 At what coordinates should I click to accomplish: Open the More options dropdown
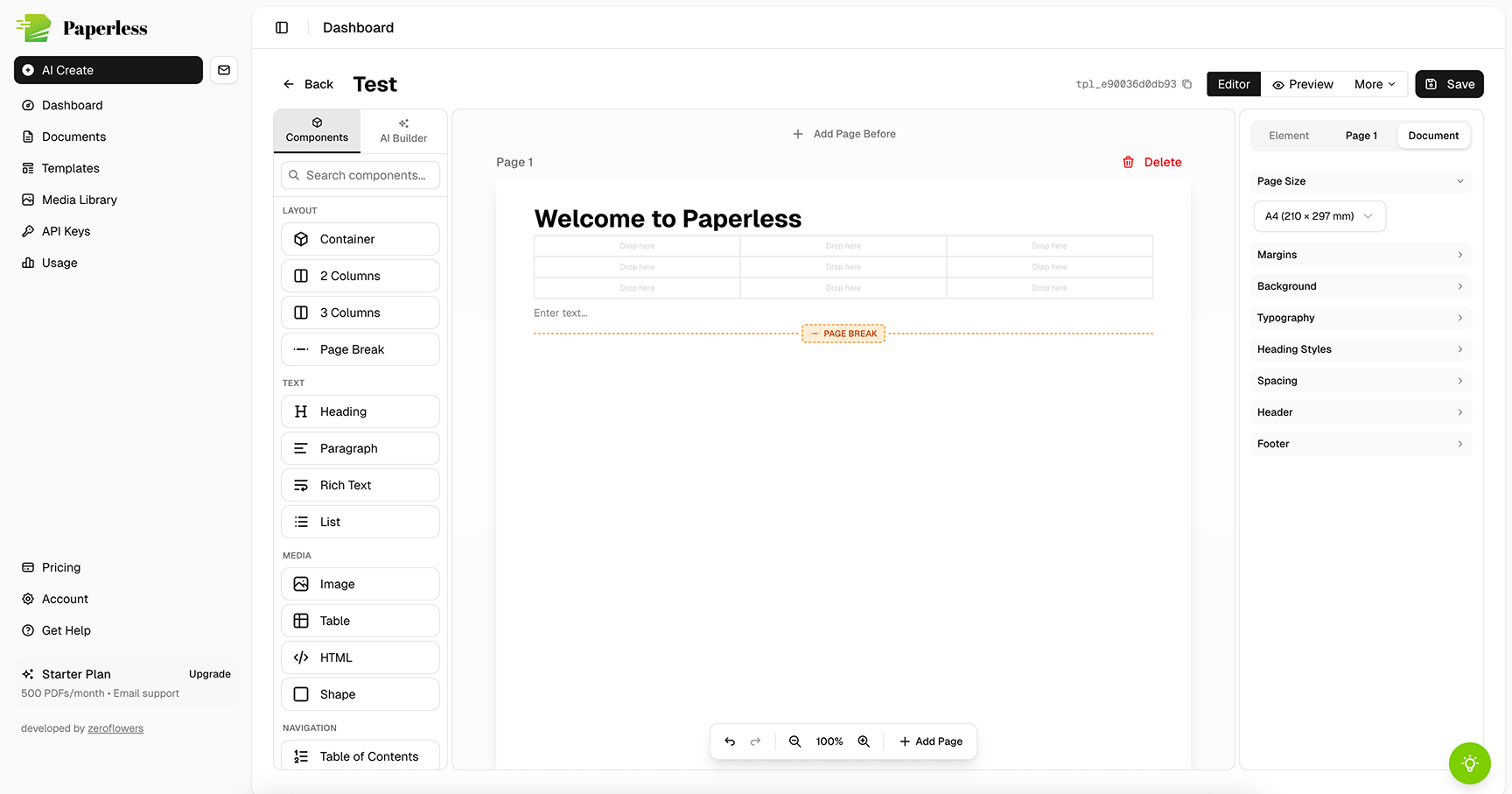tap(1374, 84)
